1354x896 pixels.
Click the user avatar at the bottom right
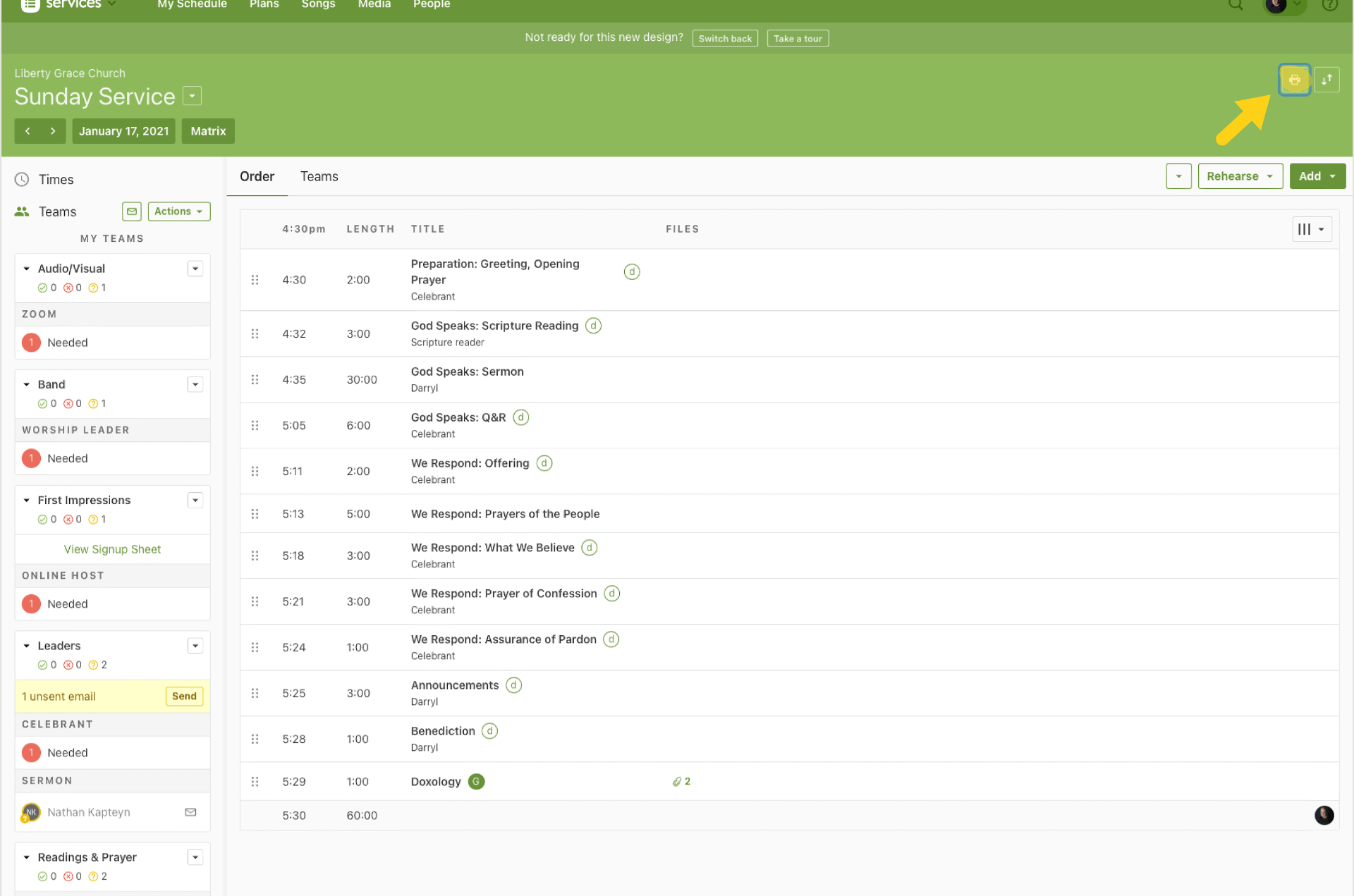point(1324,815)
